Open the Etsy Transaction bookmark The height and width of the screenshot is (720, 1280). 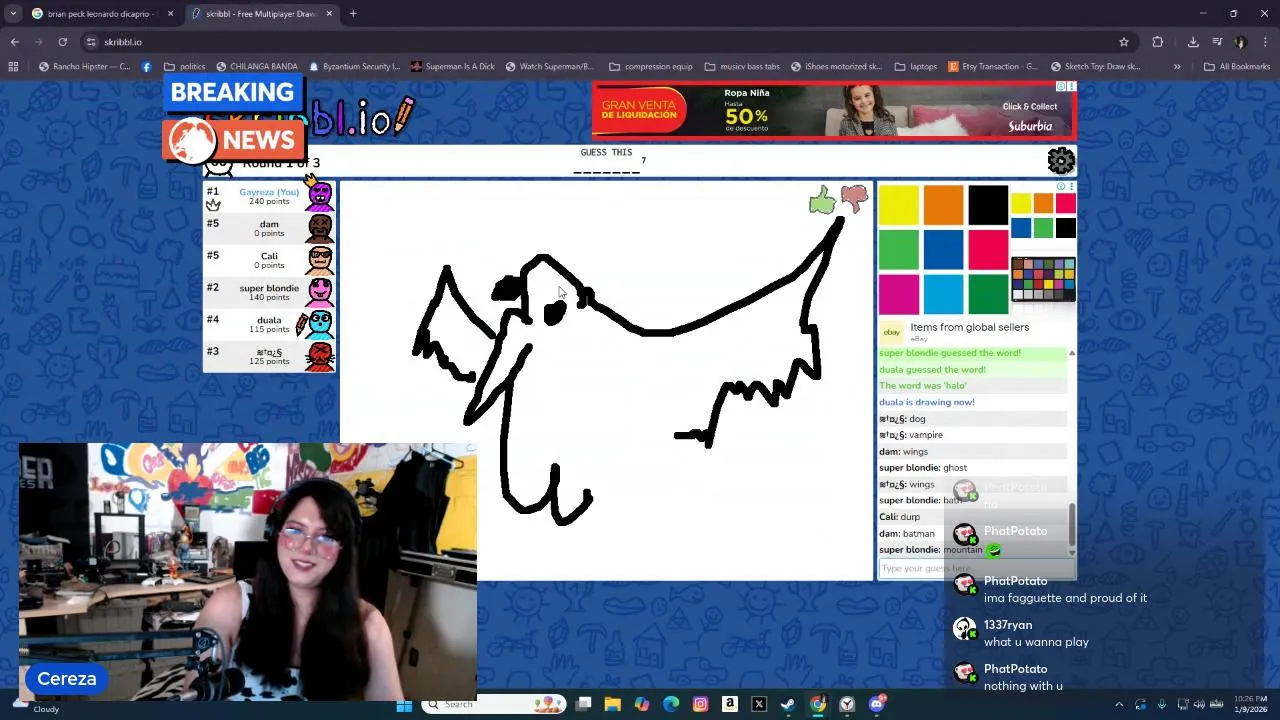[993, 67]
